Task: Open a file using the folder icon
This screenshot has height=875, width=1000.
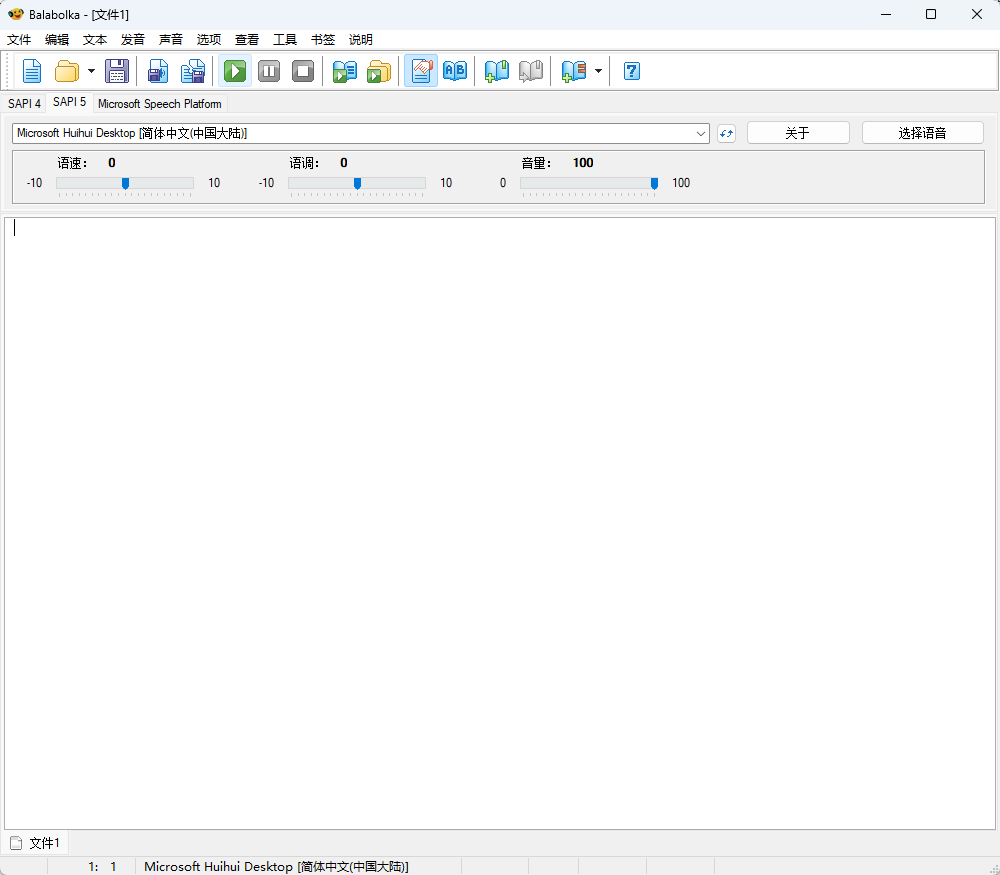Action: pyautogui.click(x=67, y=71)
